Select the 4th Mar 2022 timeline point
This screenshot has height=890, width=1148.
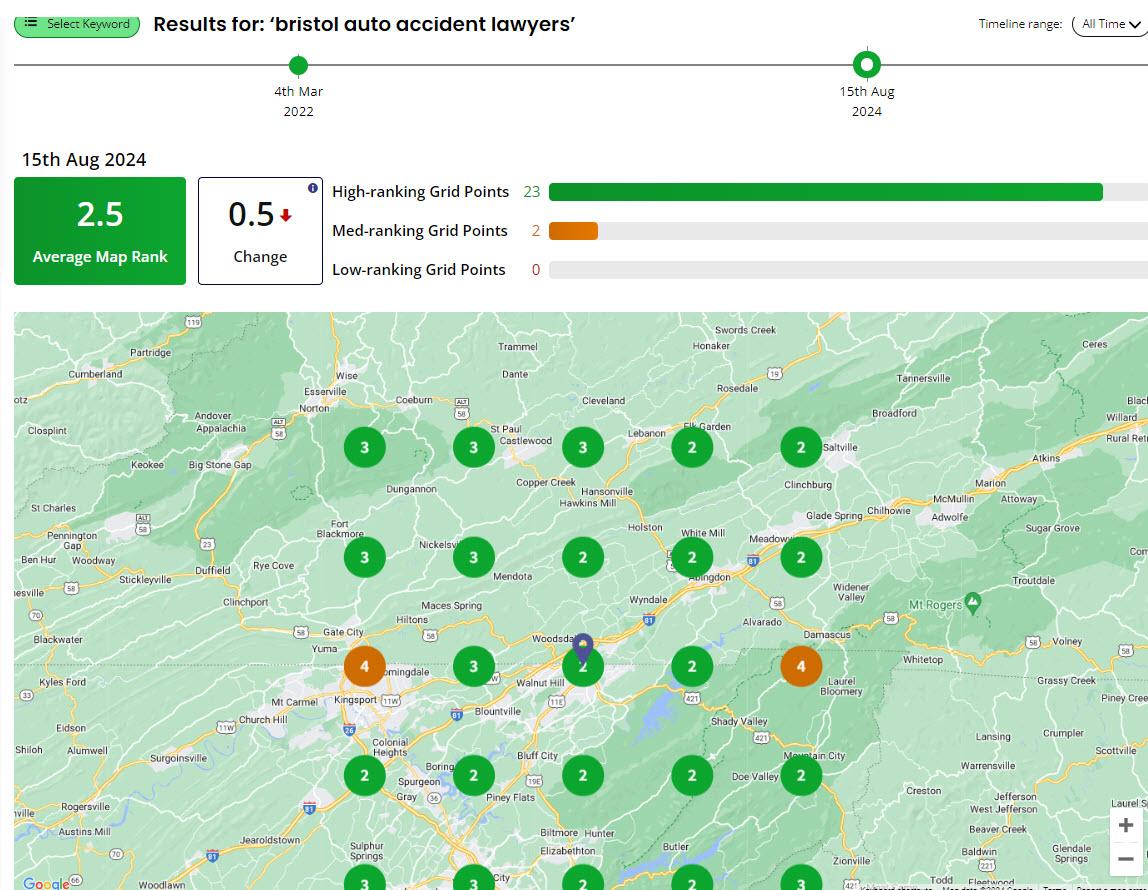298,65
